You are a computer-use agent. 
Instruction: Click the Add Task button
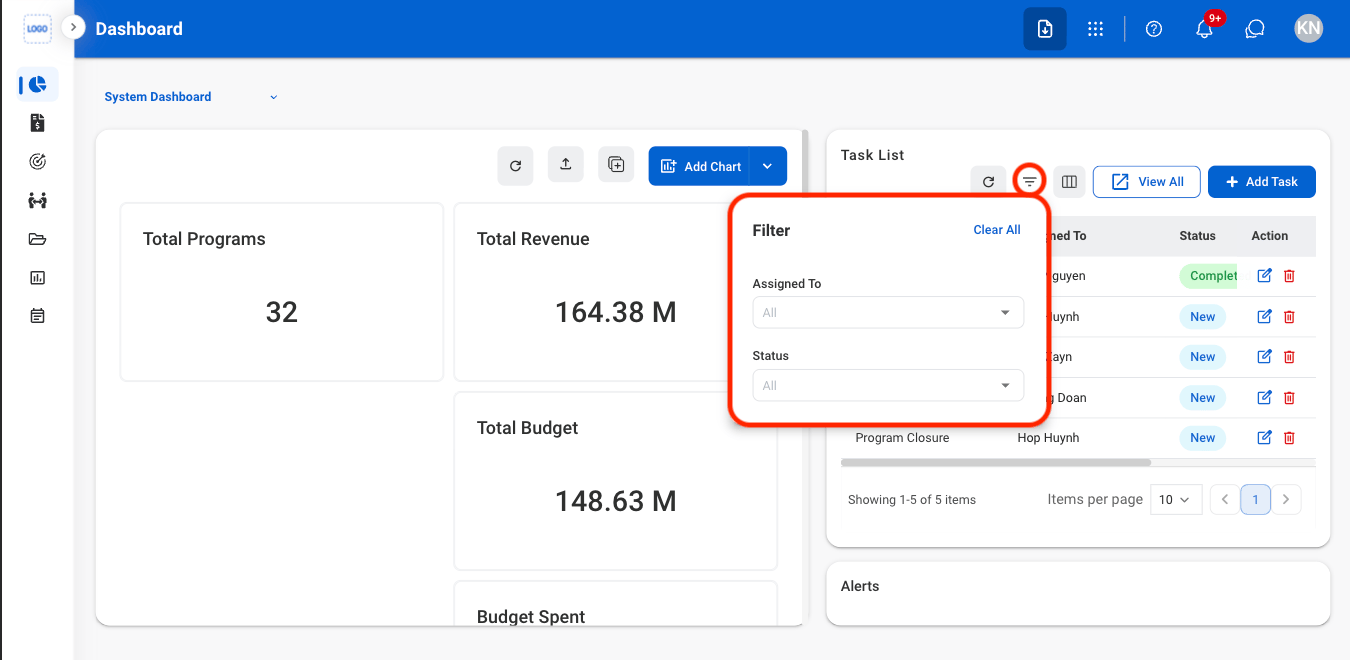pyautogui.click(x=1262, y=181)
